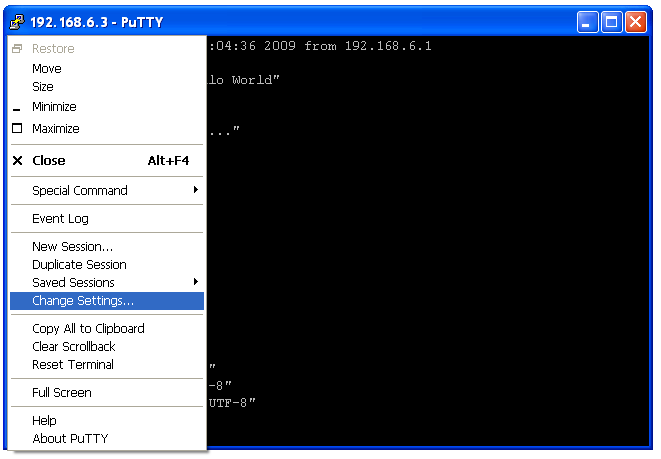
Task: Expand the Saved Sessions submenu
Action: click(x=107, y=282)
